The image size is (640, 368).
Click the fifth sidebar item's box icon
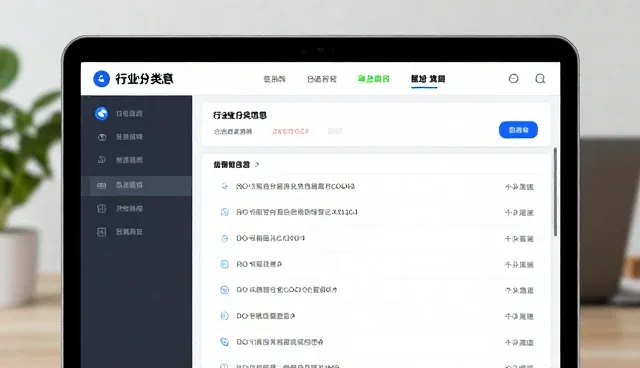[101, 208]
